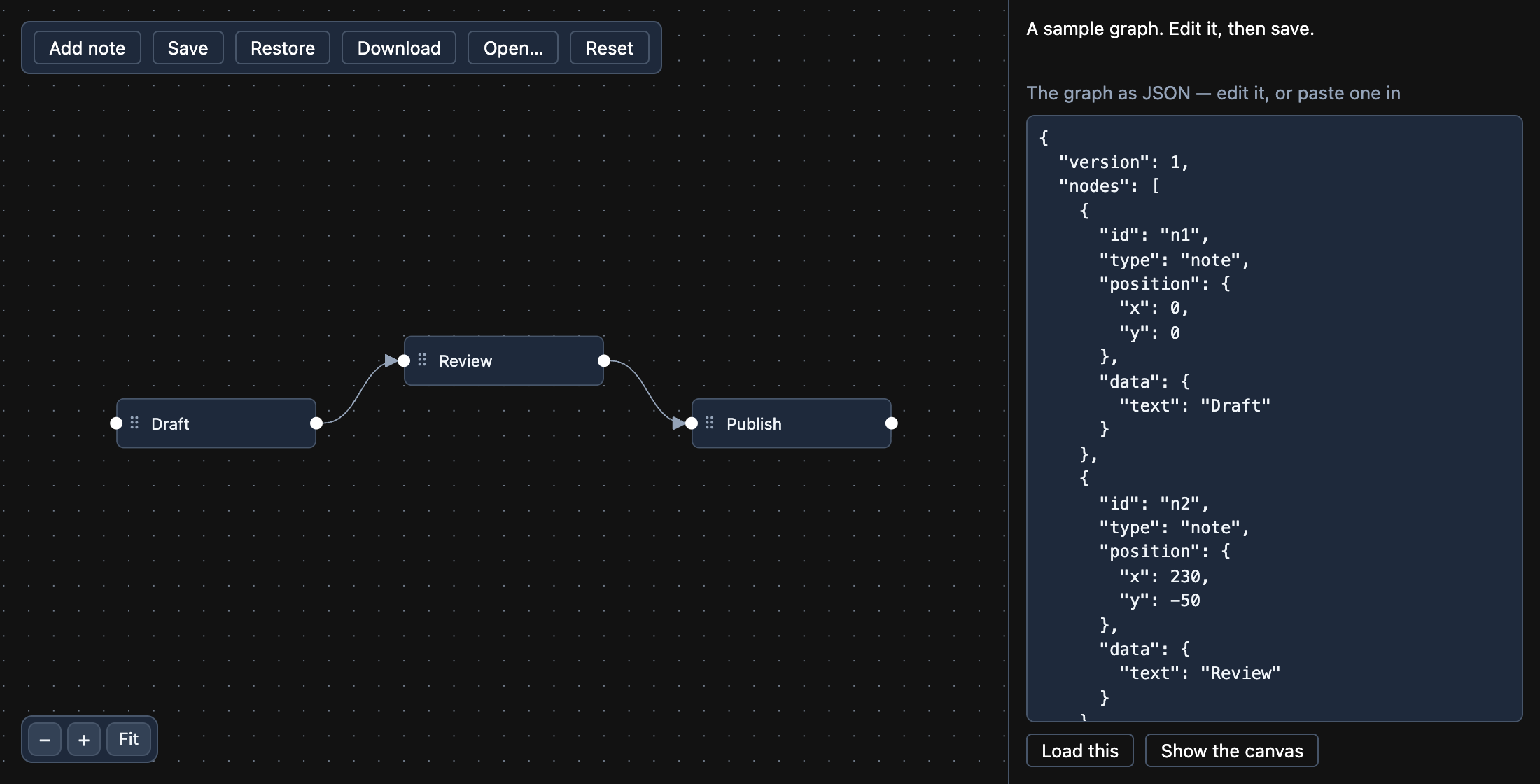Click the Add note button

87,48
